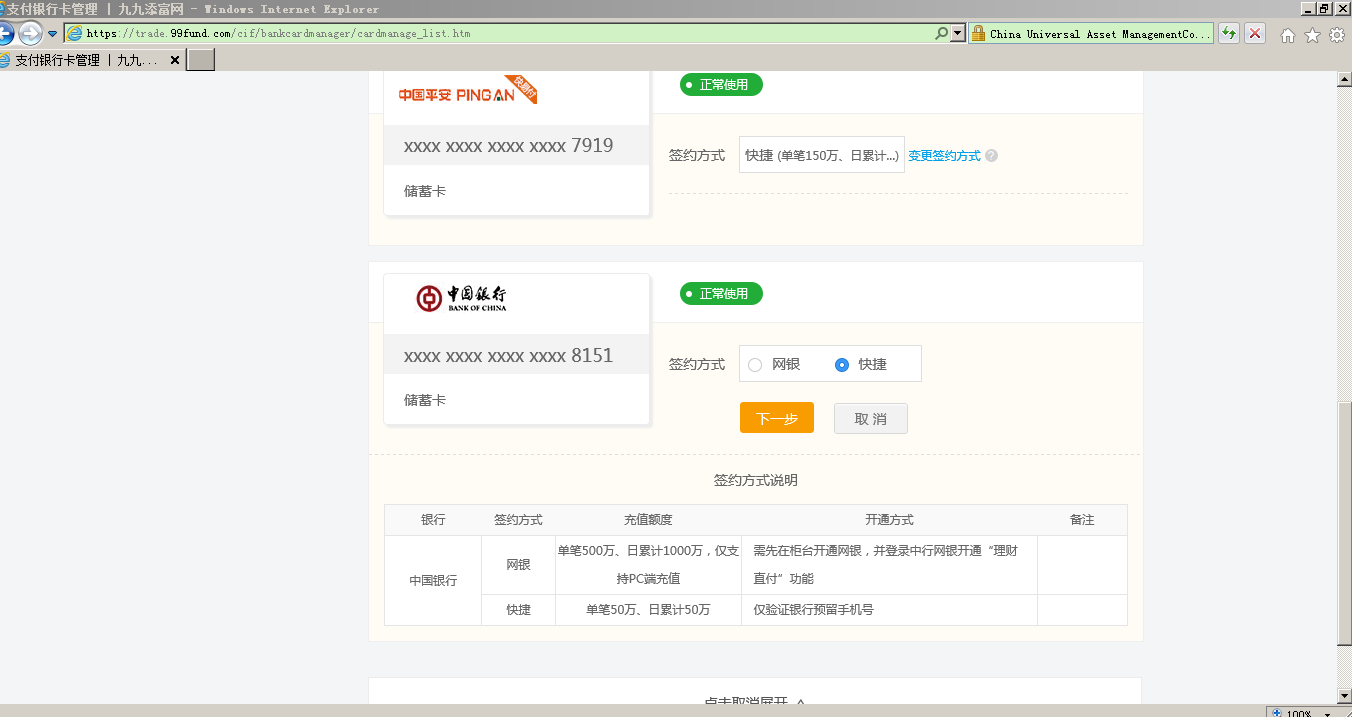
Task: Select the 网银 radio button
Action: [755, 365]
